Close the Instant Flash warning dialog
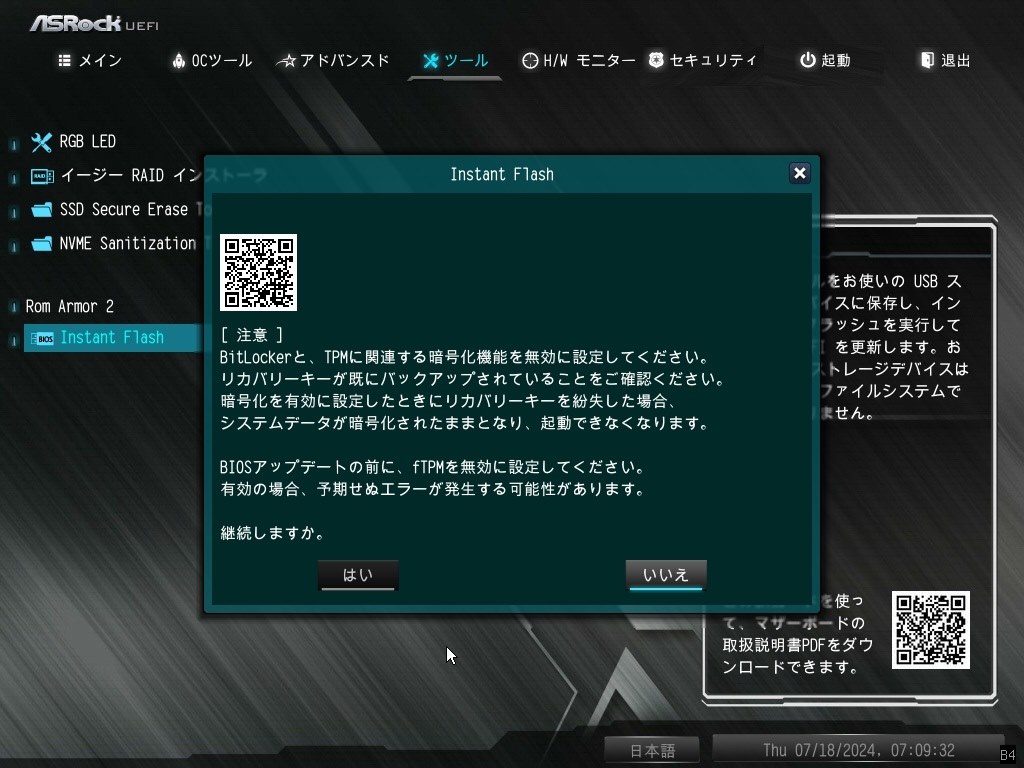The height and width of the screenshot is (768, 1024). pos(799,173)
